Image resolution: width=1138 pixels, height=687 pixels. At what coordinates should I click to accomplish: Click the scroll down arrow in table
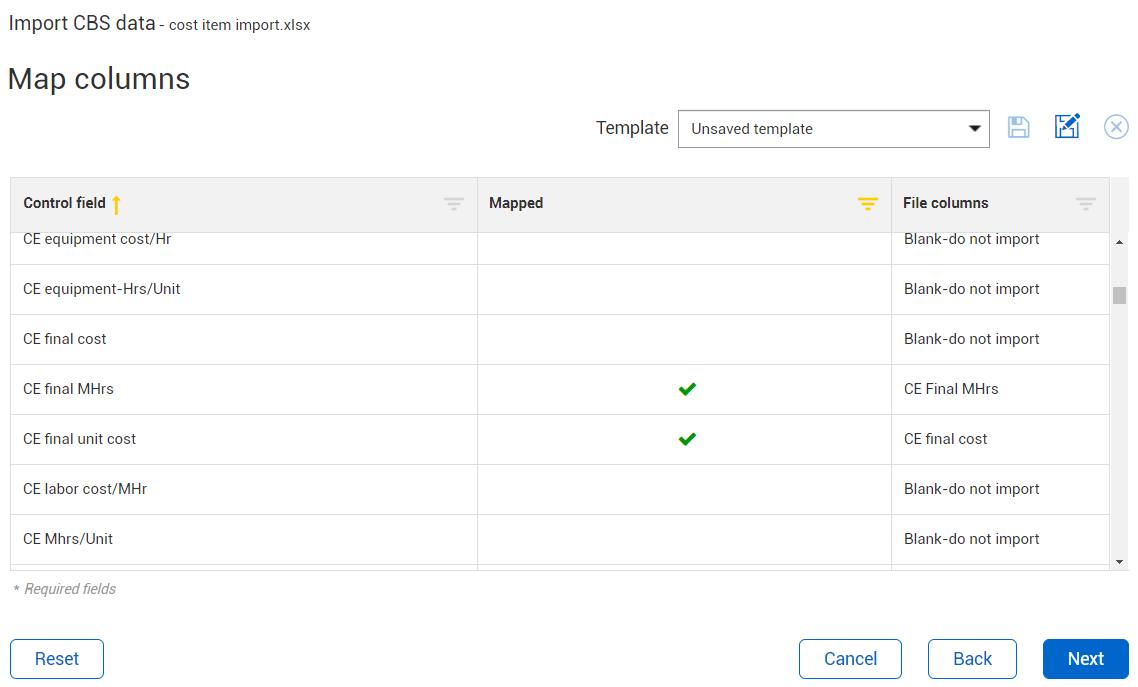1119,562
